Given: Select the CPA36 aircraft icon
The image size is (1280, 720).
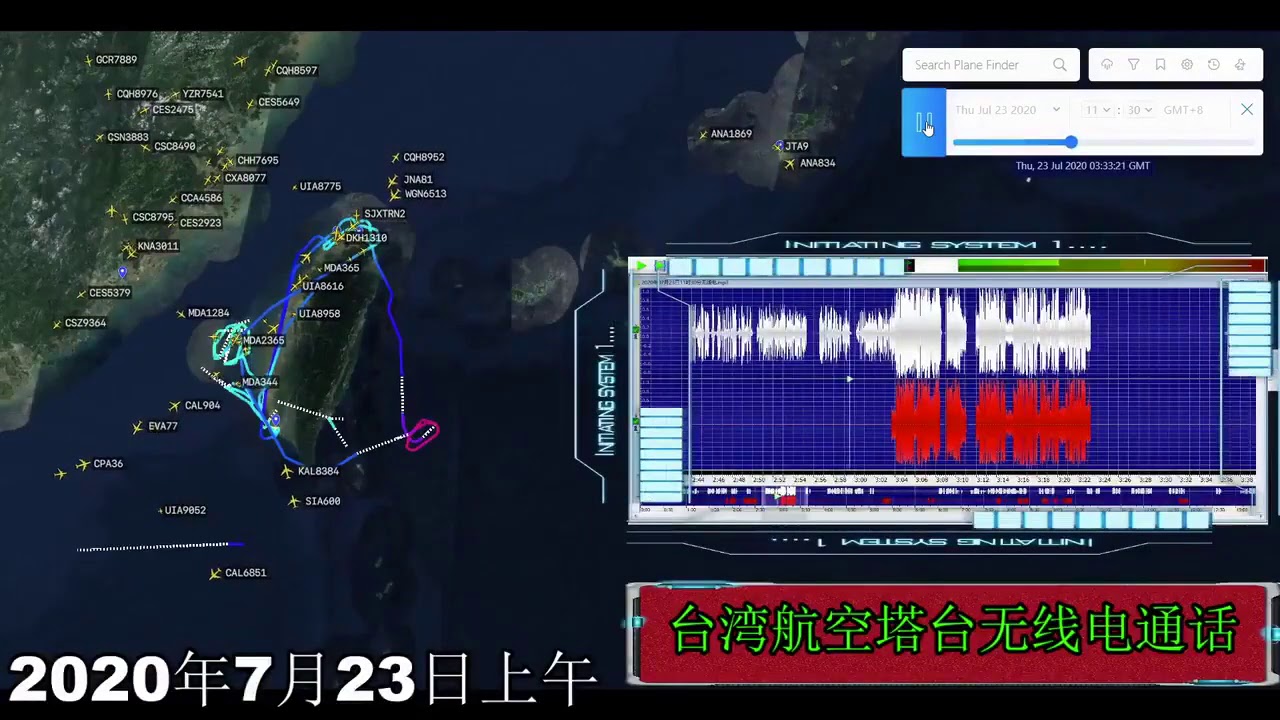Looking at the screenshot, I should [83, 464].
